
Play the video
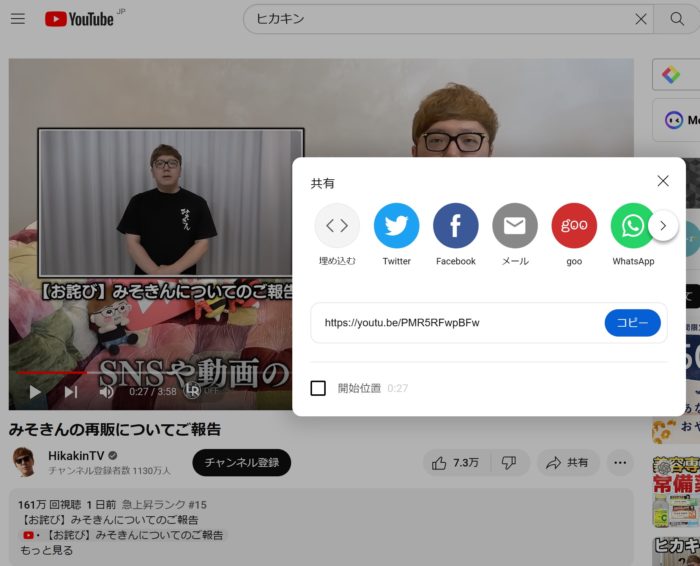coord(35,392)
